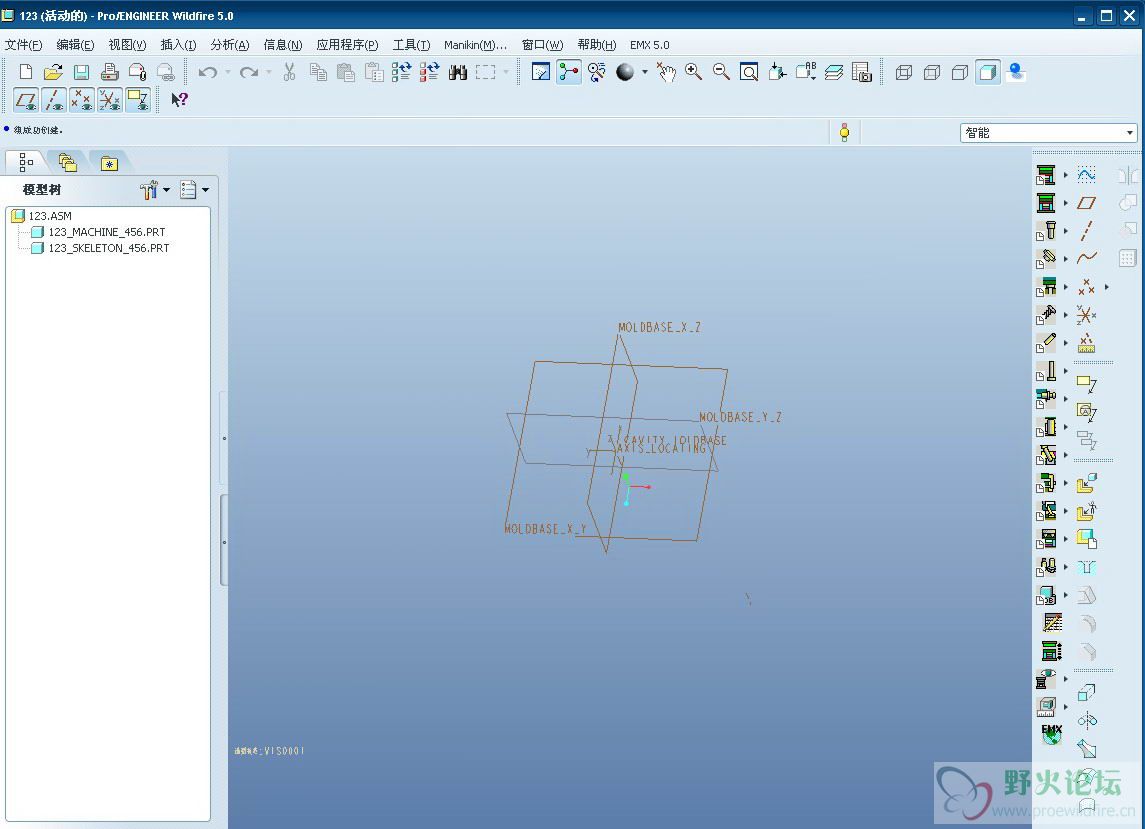Open the 文件(F) menu
Viewport: 1145px width, 829px height.
(23, 45)
